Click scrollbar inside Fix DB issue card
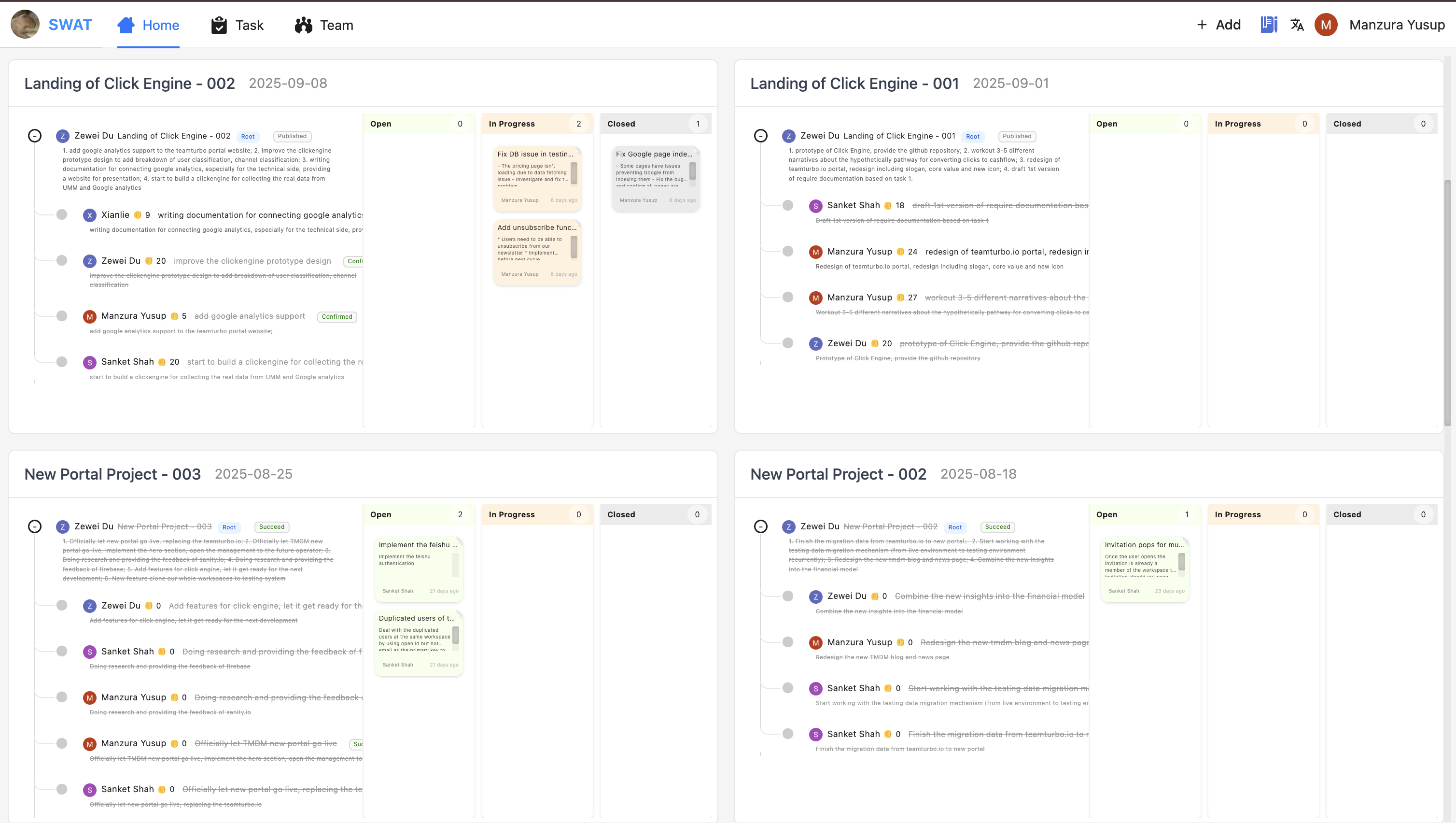The image size is (1456, 823). [x=574, y=172]
